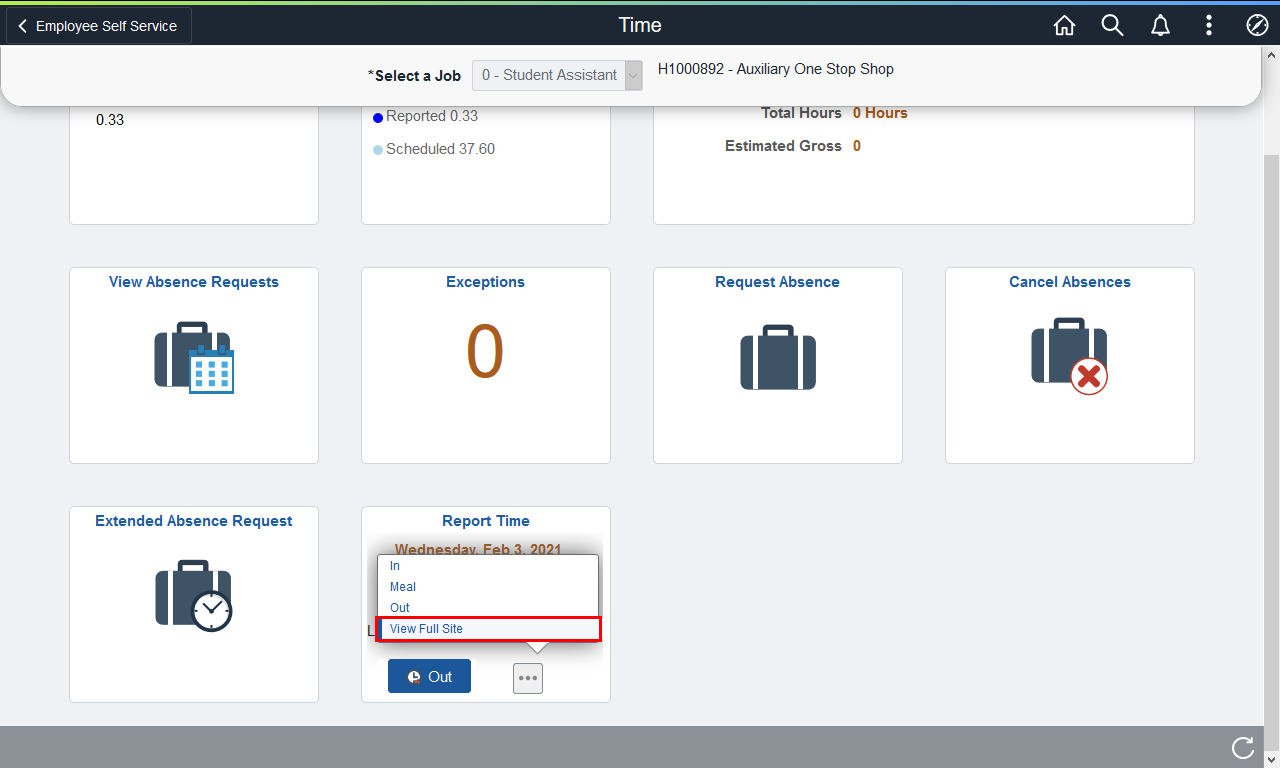The width and height of the screenshot is (1280, 768).
Task: Go to the Home icon
Action: point(1064,26)
